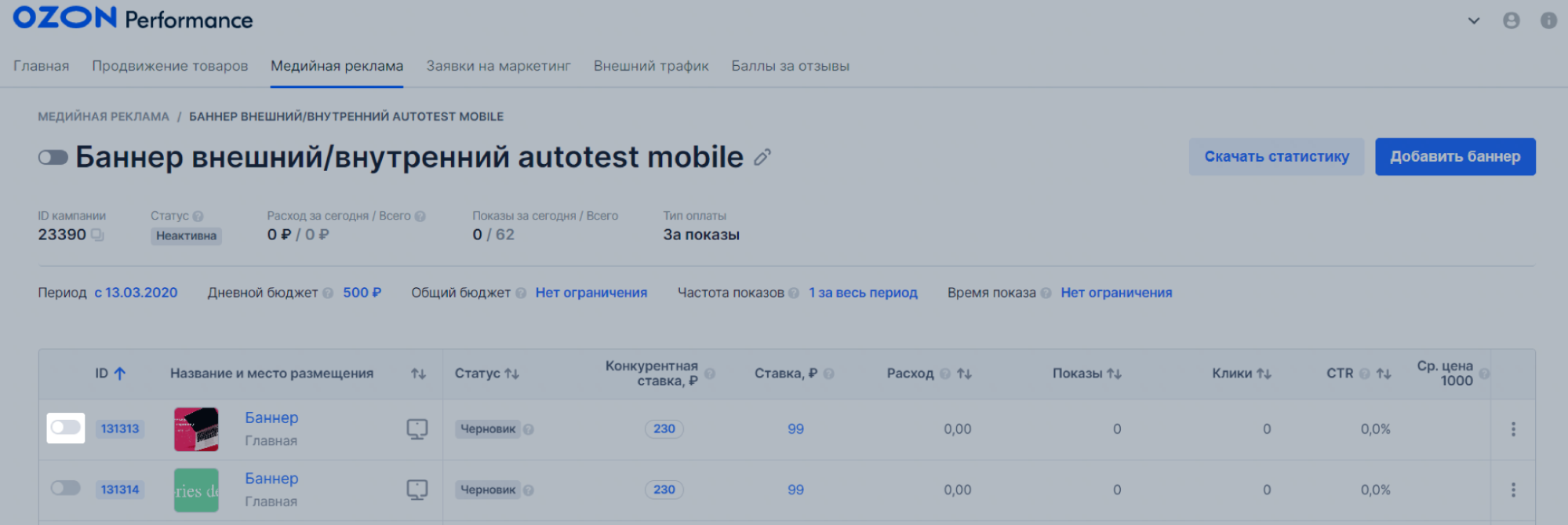1568x525 pixels.
Task: Click the info icon in header
Action: pos(1548,21)
